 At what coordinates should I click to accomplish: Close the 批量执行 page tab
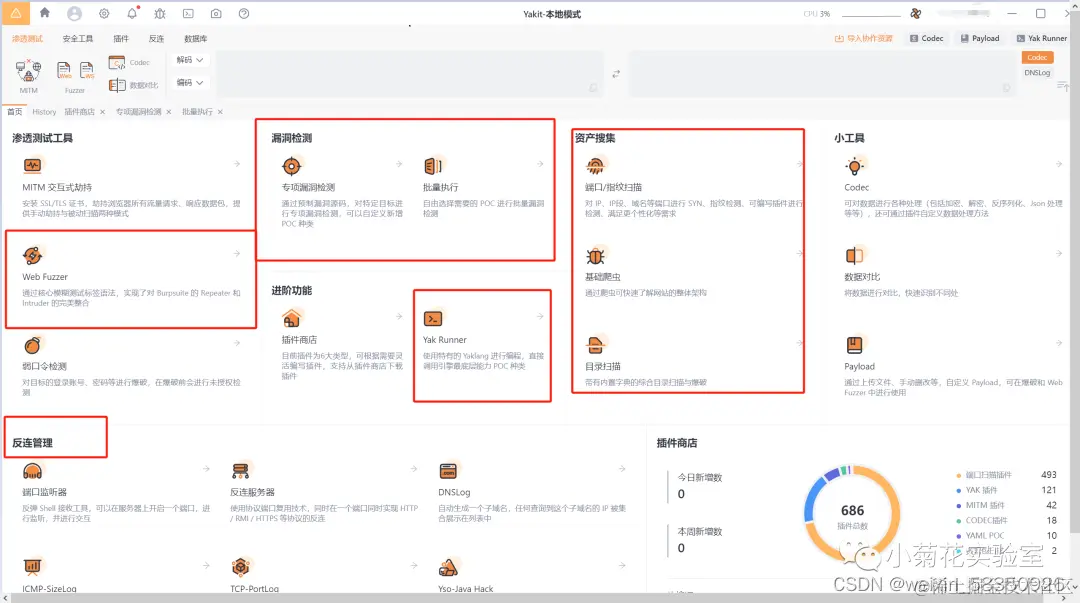[x=220, y=112]
